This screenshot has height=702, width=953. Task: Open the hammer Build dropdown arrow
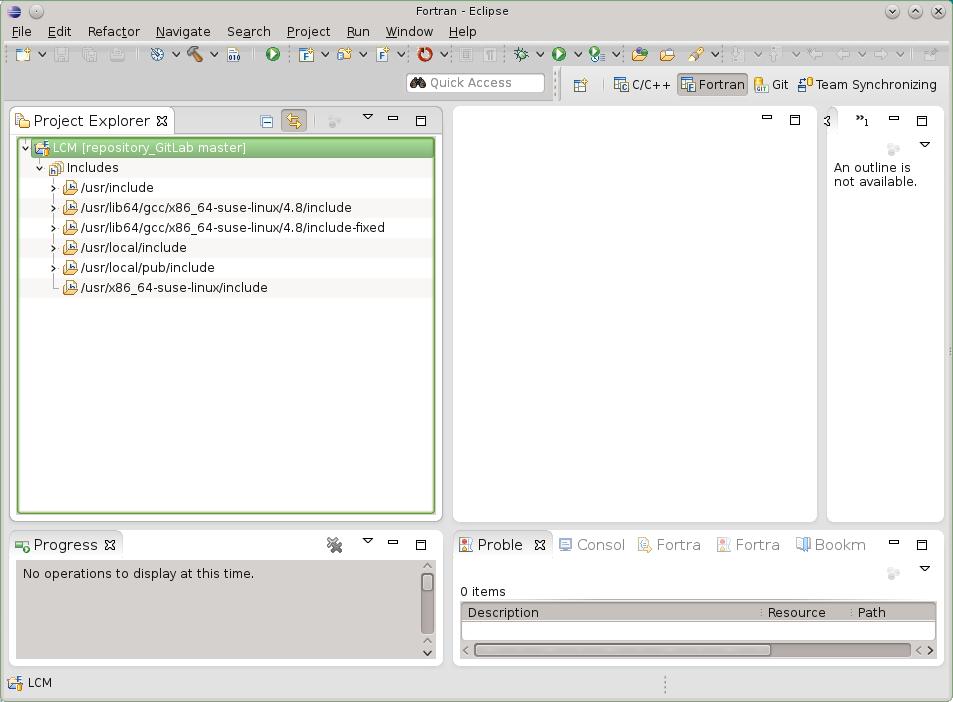[214, 55]
